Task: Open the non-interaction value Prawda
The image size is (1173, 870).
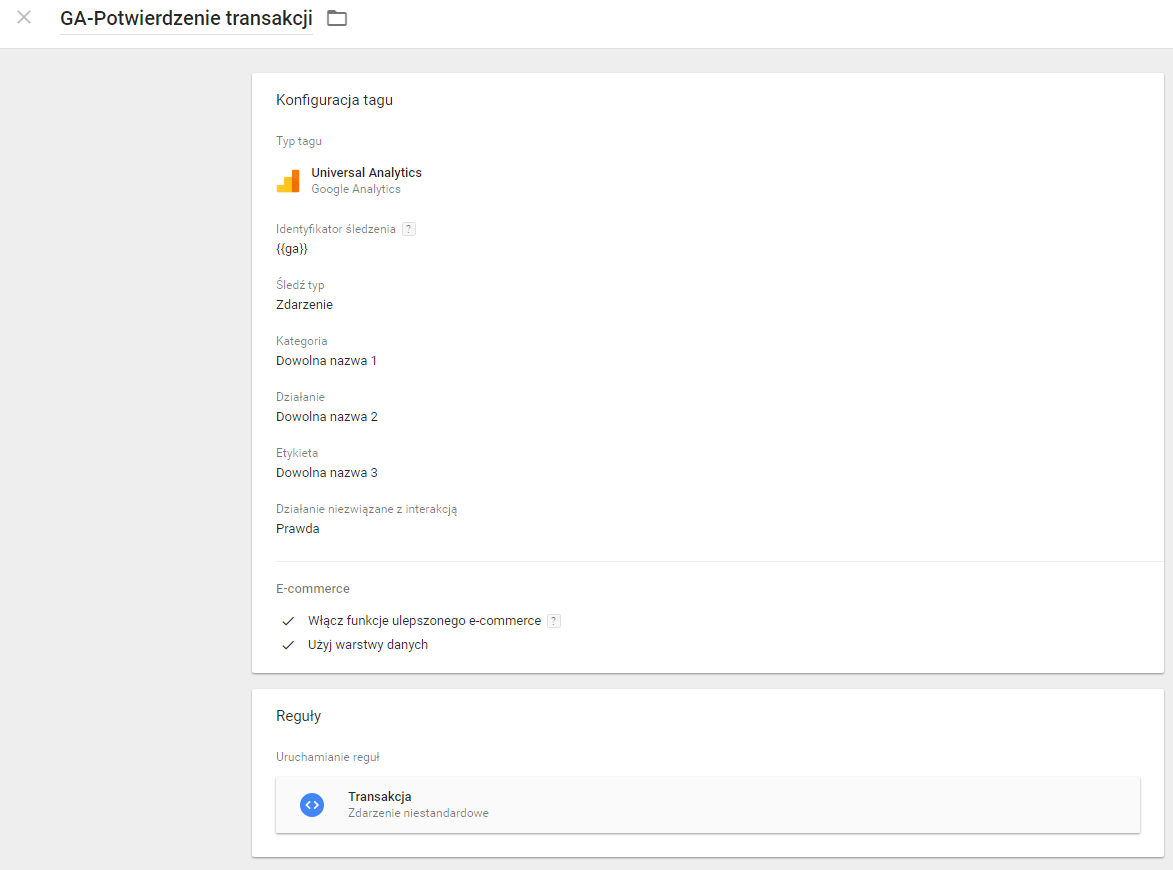Action: click(297, 529)
